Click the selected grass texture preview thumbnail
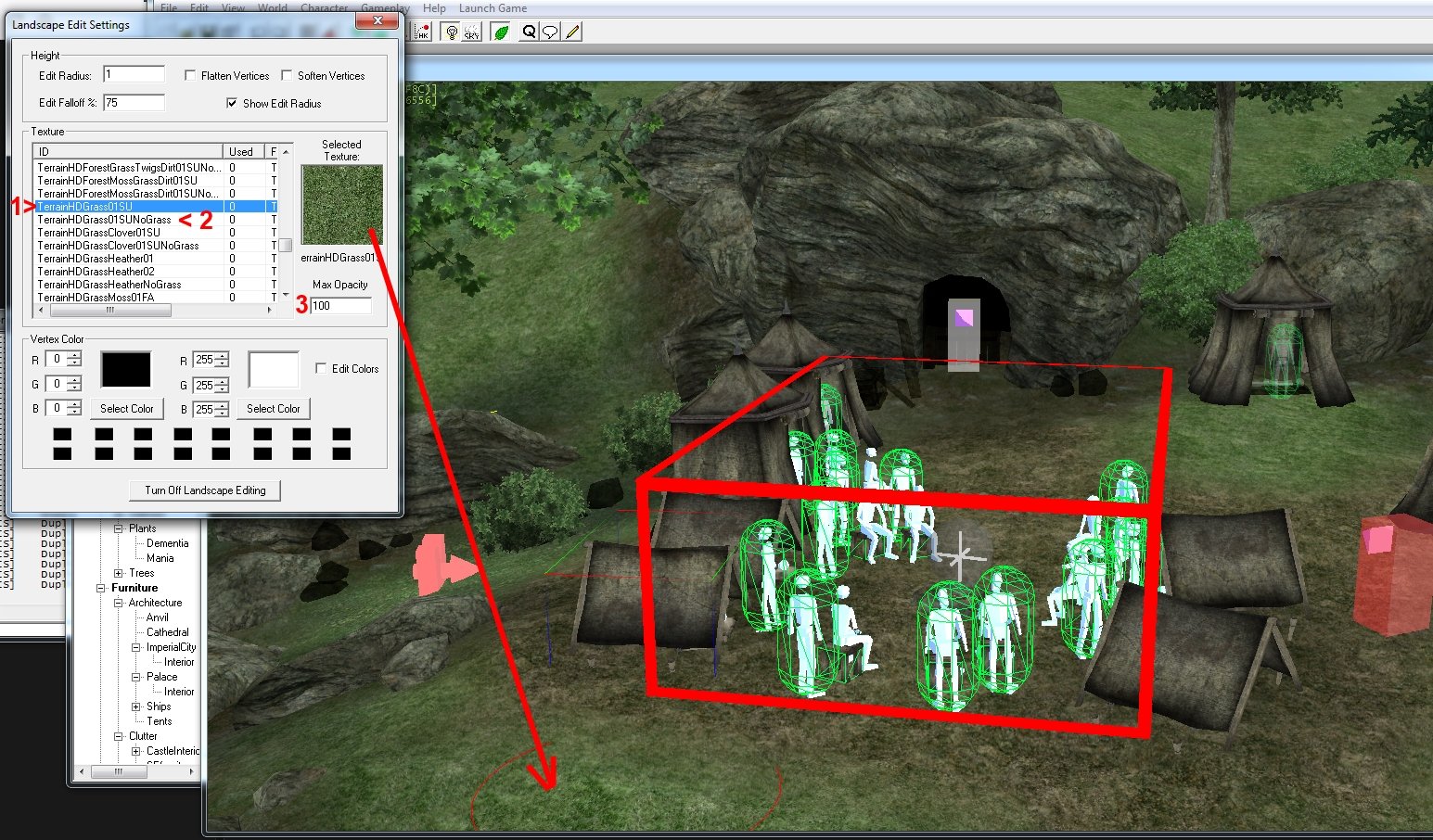 pos(341,205)
